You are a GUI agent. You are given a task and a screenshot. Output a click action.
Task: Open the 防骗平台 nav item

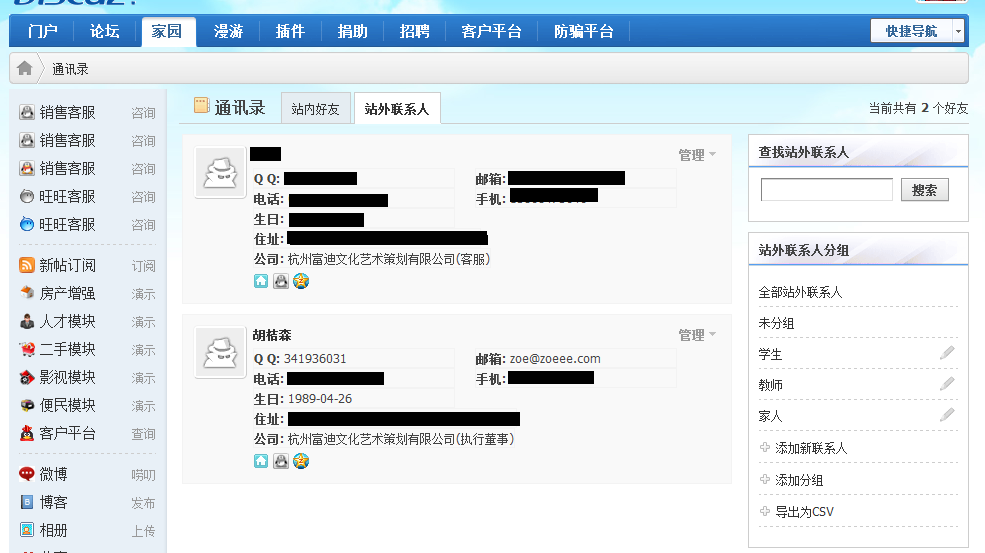click(584, 31)
